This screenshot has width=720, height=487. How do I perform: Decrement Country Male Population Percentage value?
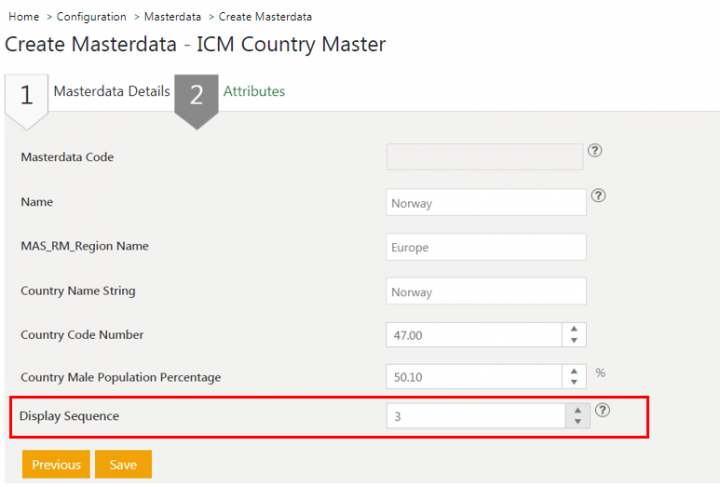tap(574, 382)
